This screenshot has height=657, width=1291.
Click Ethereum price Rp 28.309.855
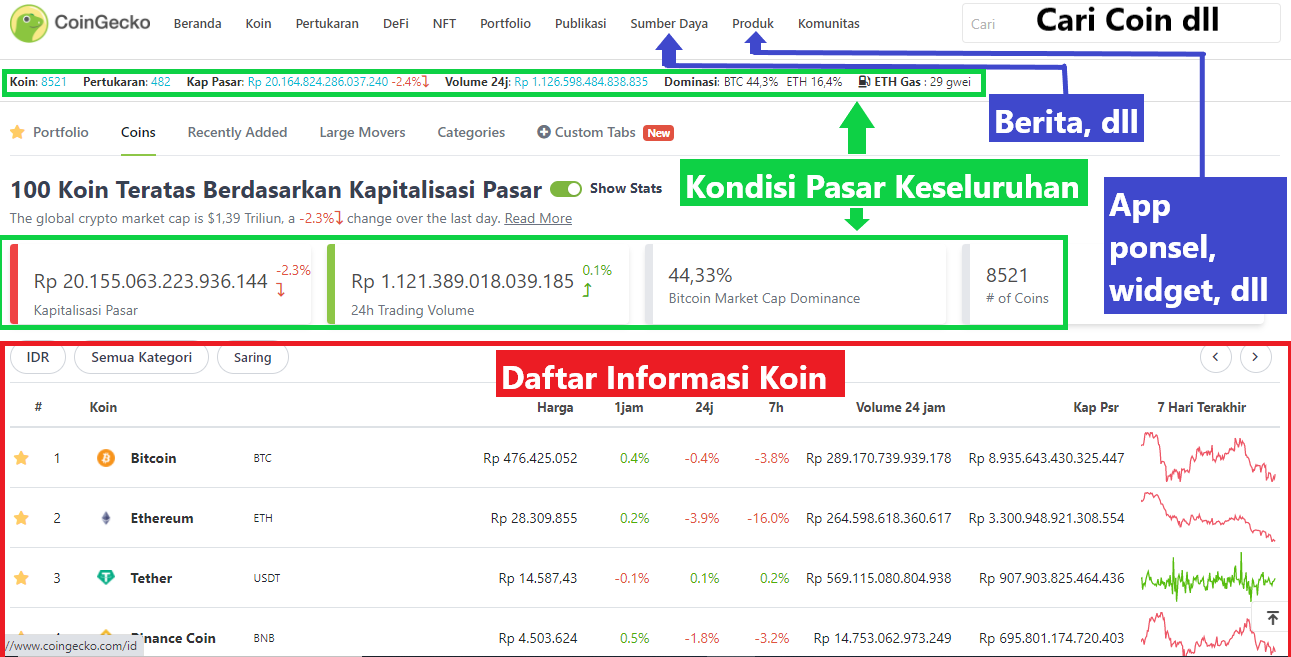click(x=534, y=518)
